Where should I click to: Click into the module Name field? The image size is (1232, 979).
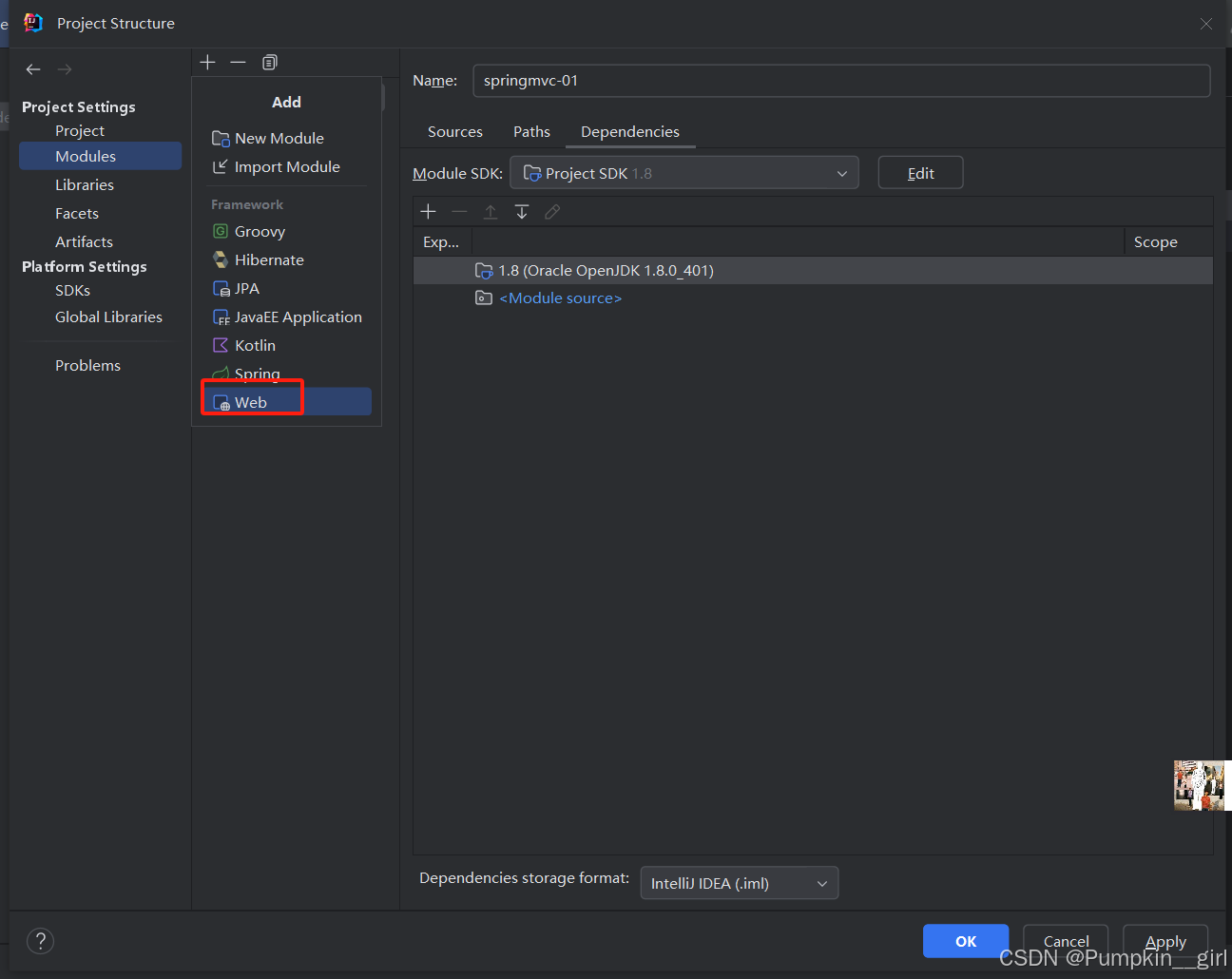pos(840,81)
